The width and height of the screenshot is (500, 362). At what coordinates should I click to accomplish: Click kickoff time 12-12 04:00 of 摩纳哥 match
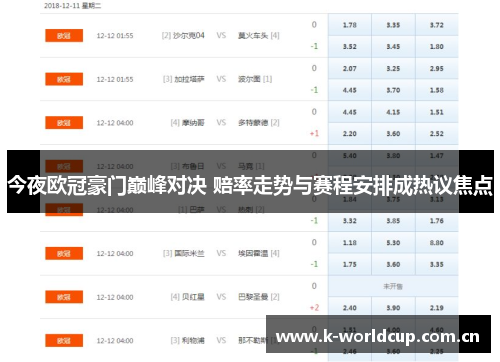tap(115, 123)
